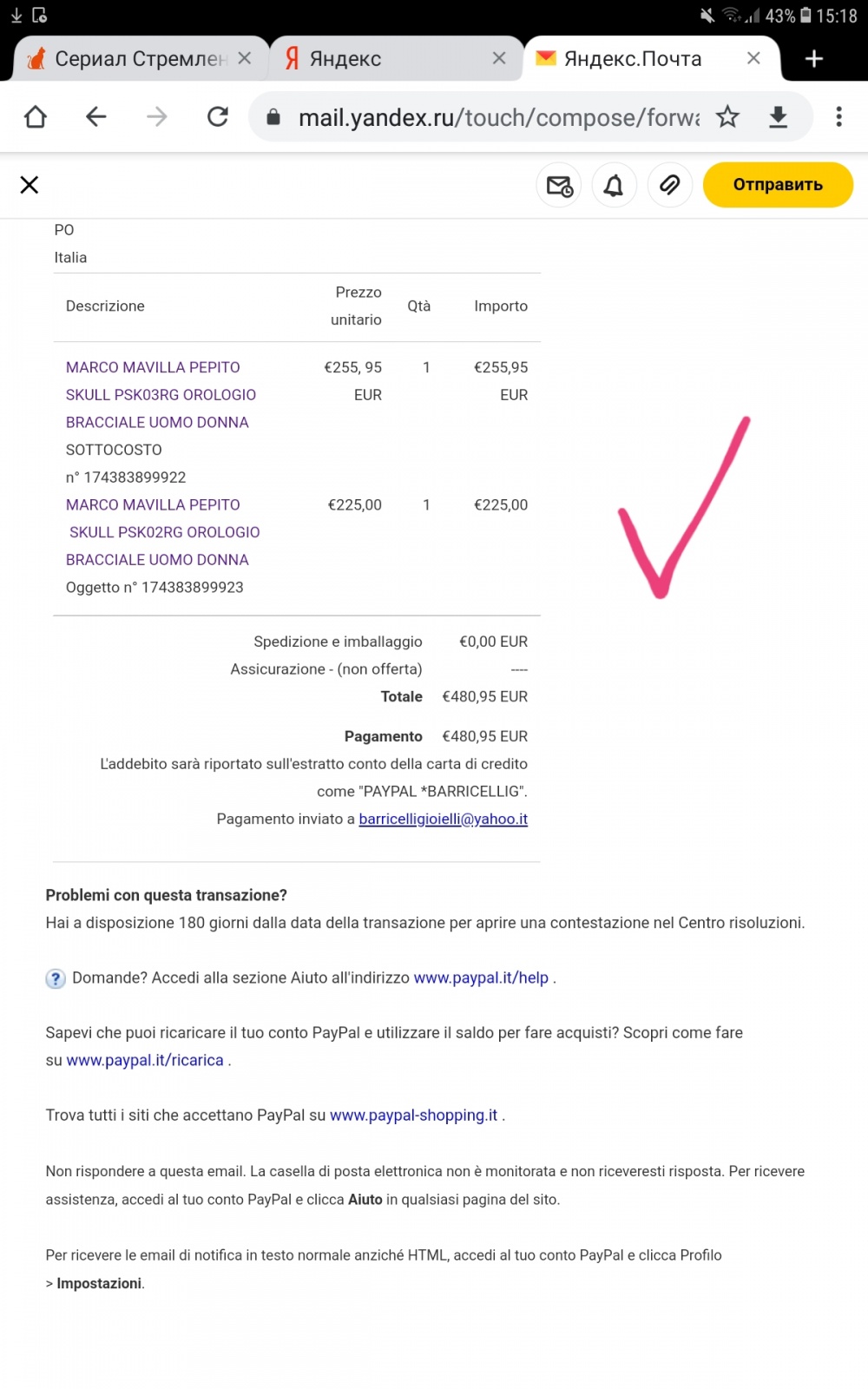This screenshot has width=868, height=1389.
Task: Send the email with Отправить button
Action: point(778,185)
